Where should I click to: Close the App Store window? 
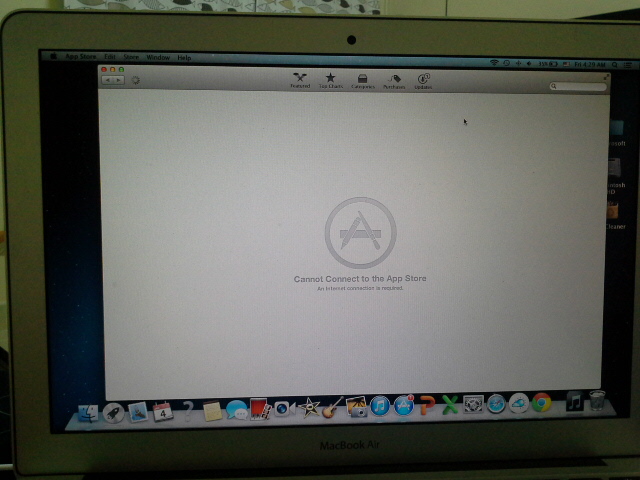(104, 69)
